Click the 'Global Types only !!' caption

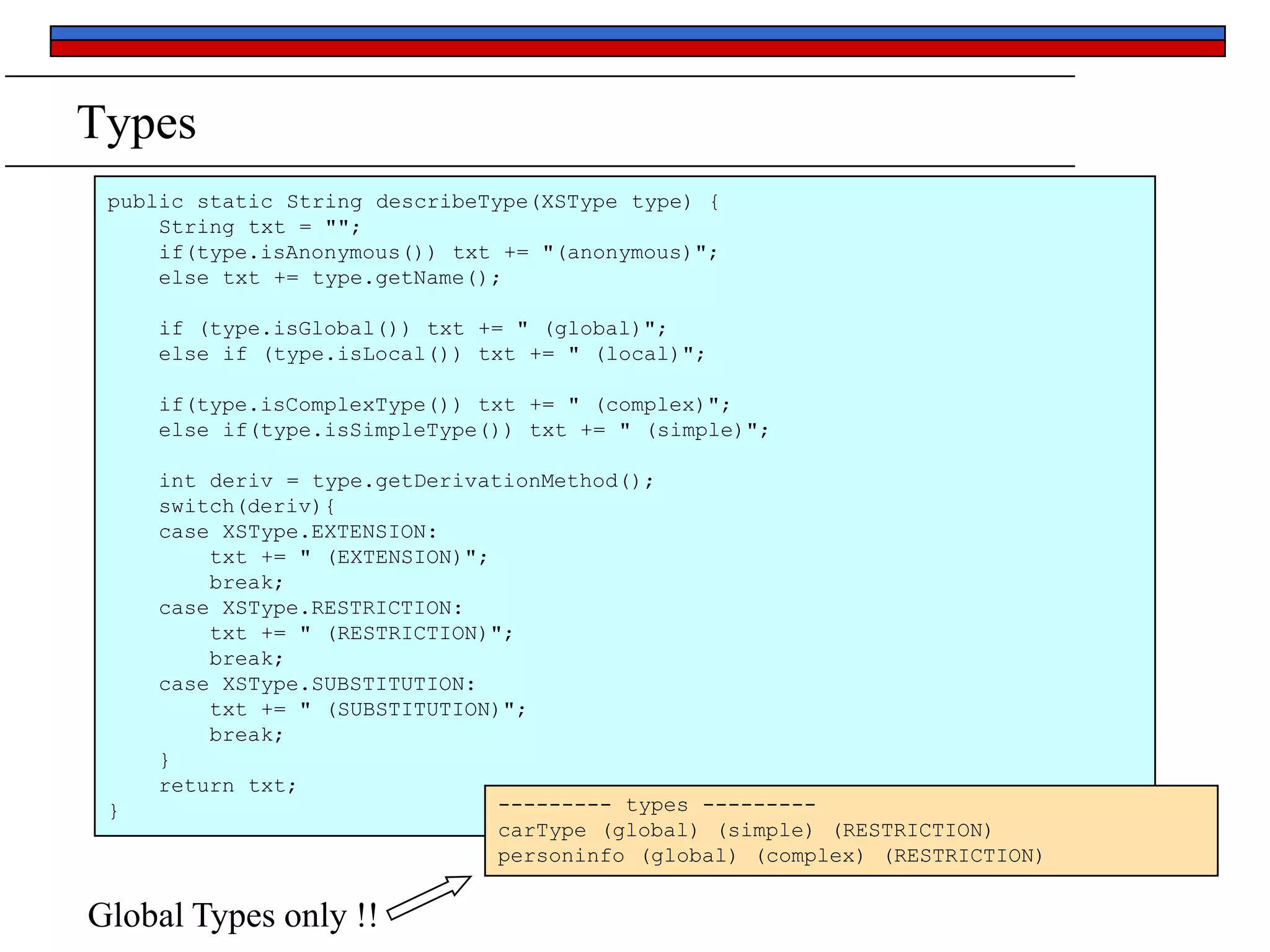pyautogui.click(x=233, y=916)
